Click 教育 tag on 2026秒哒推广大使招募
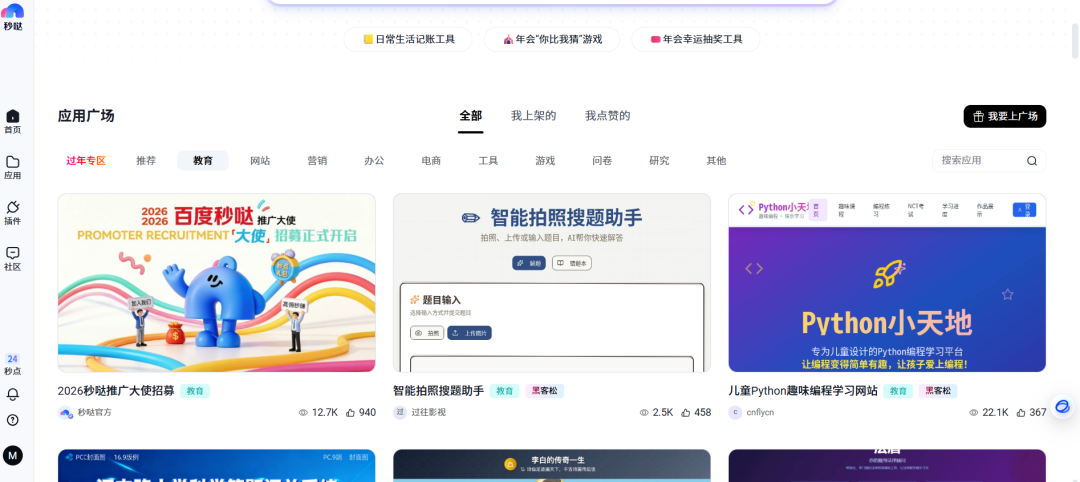1080x482 pixels. [195, 391]
